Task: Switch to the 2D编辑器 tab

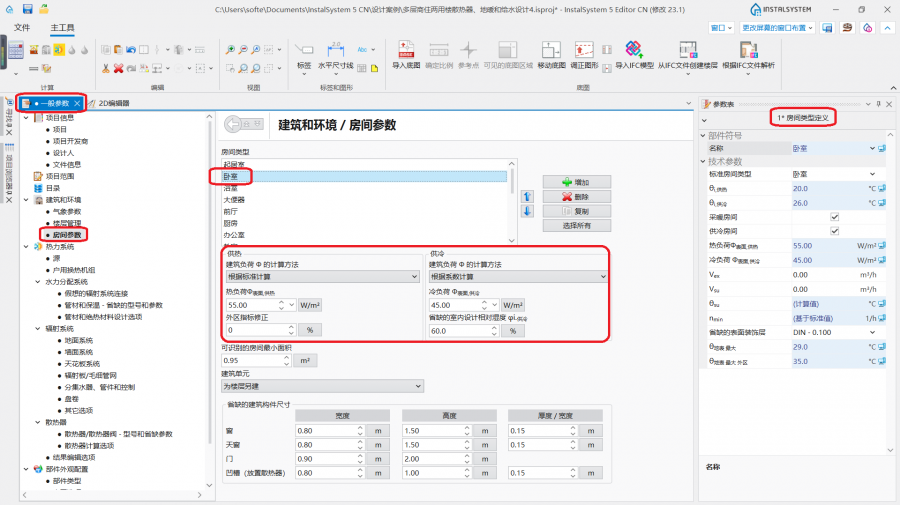Action: tap(113, 102)
